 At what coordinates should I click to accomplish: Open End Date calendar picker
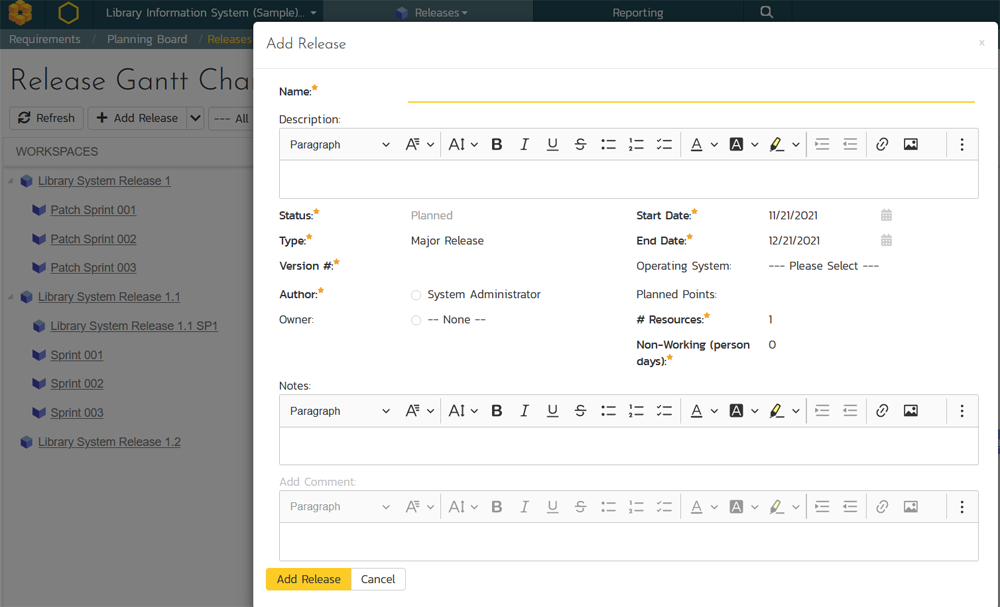886,240
